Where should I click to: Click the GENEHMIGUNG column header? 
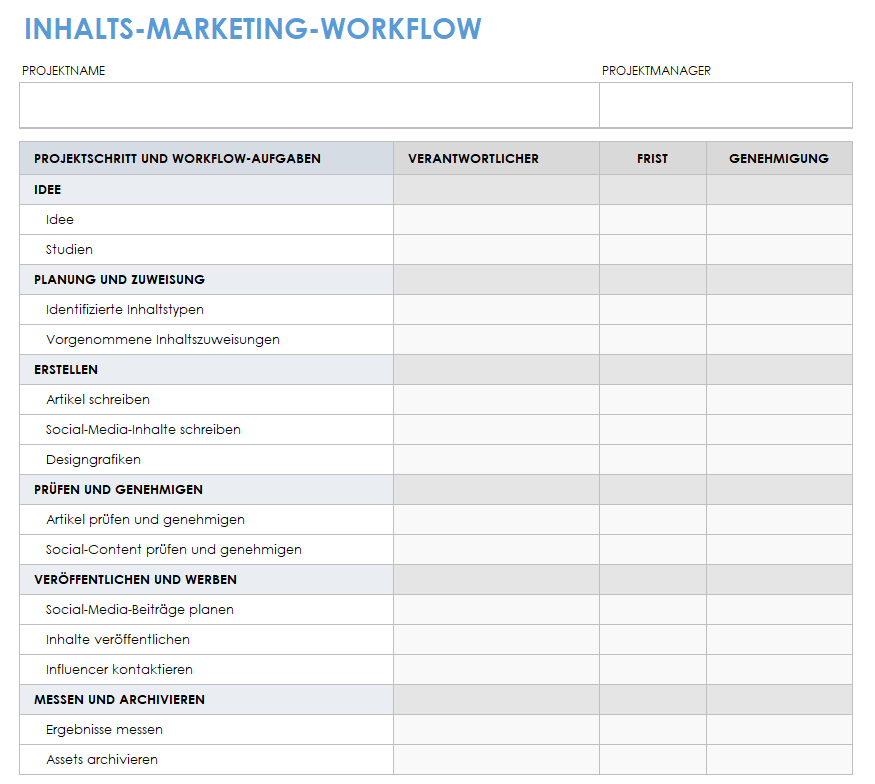point(780,158)
